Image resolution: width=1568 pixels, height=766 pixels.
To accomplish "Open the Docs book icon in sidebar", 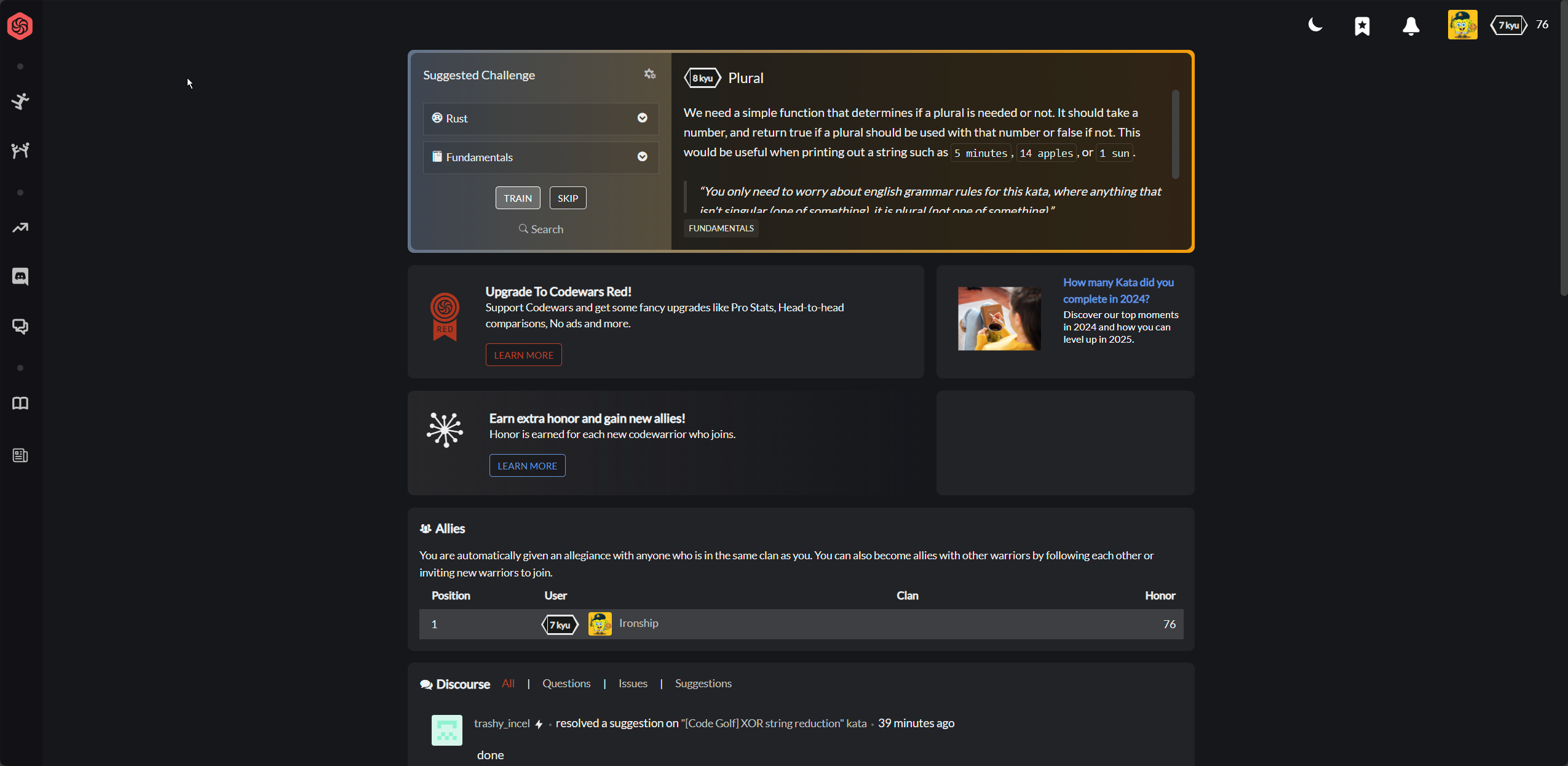I will pyautogui.click(x=20, y=403).
